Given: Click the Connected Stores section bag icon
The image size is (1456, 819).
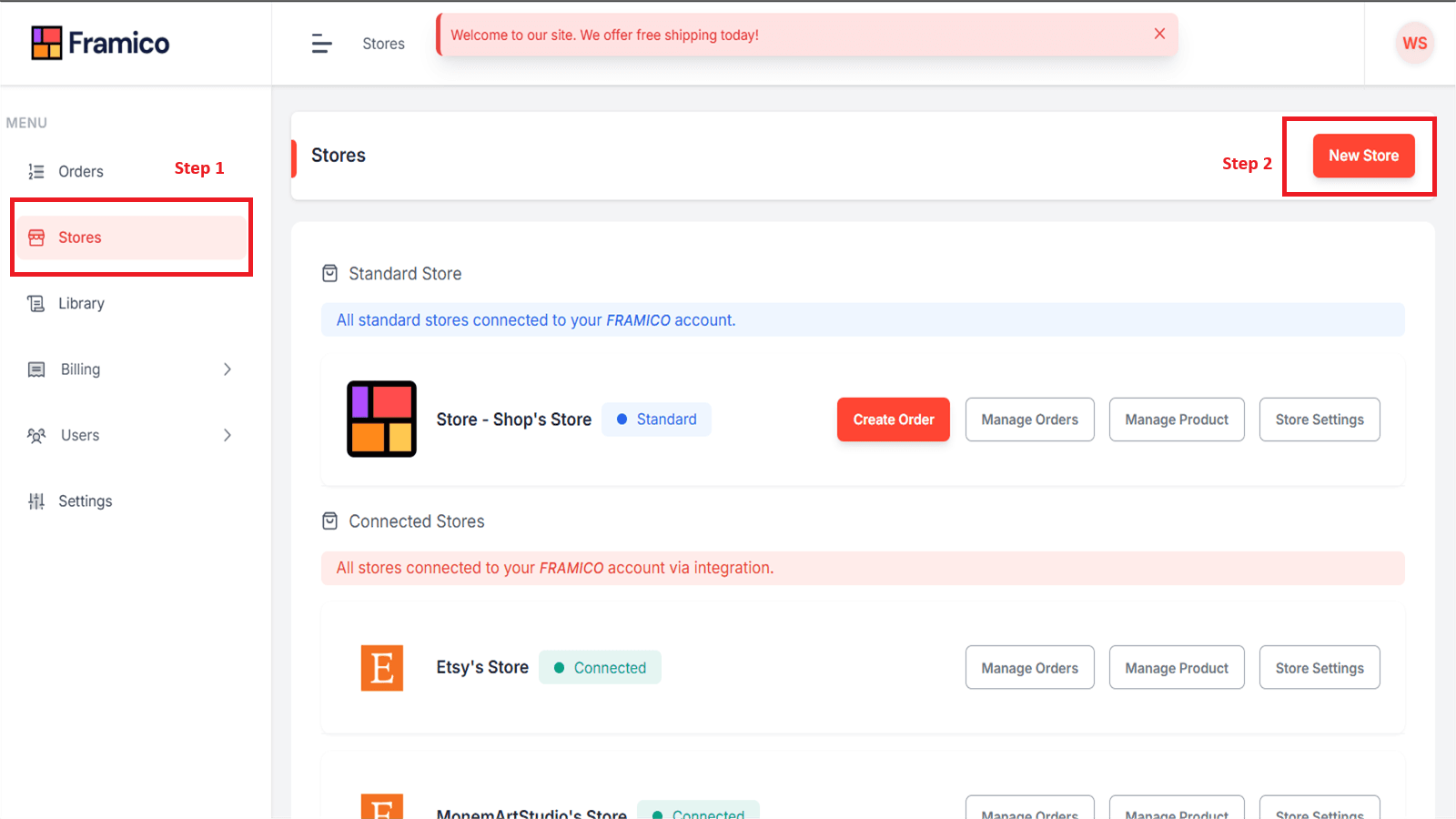Looking at the screenshot, I should (330, 521).
